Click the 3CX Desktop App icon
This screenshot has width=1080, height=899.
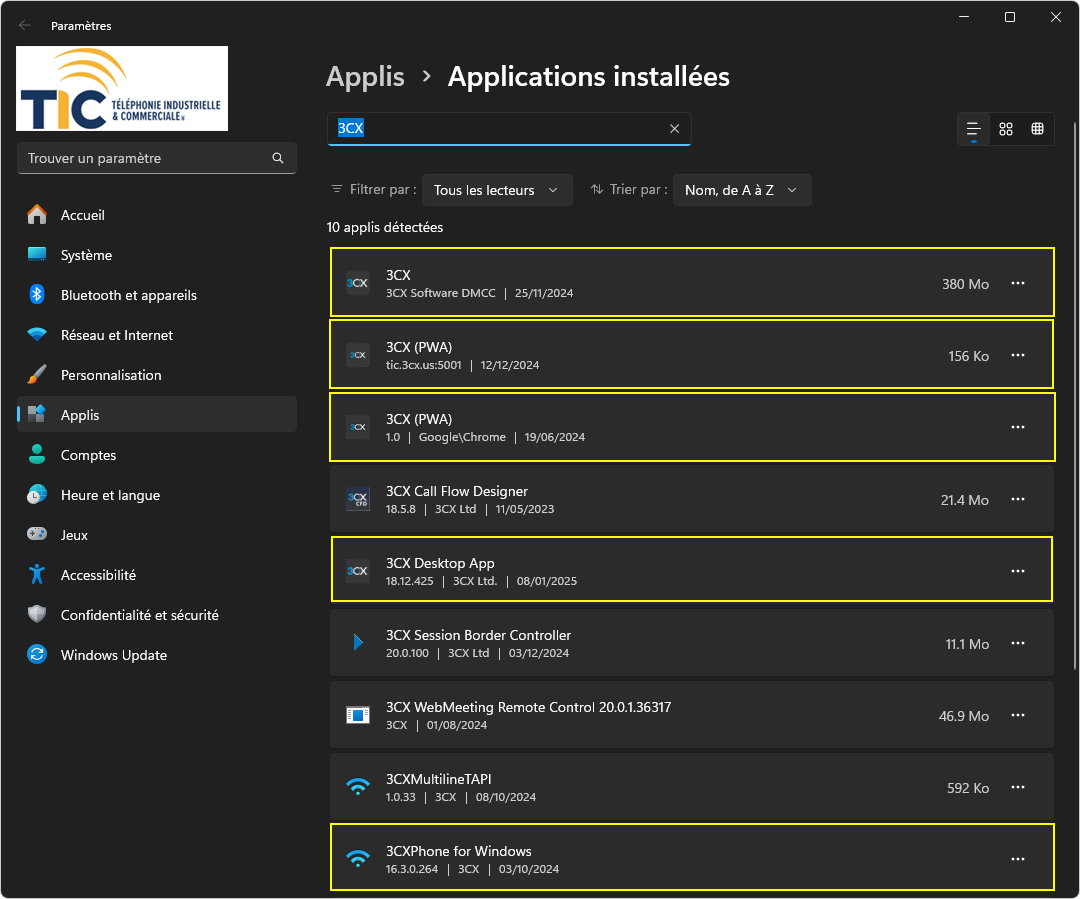pos(357,571)
